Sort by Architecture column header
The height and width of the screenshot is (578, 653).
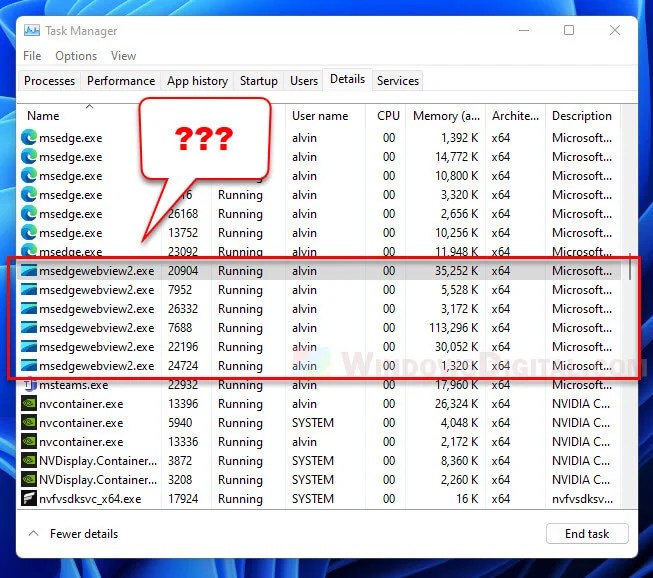(x=515, y=116)
